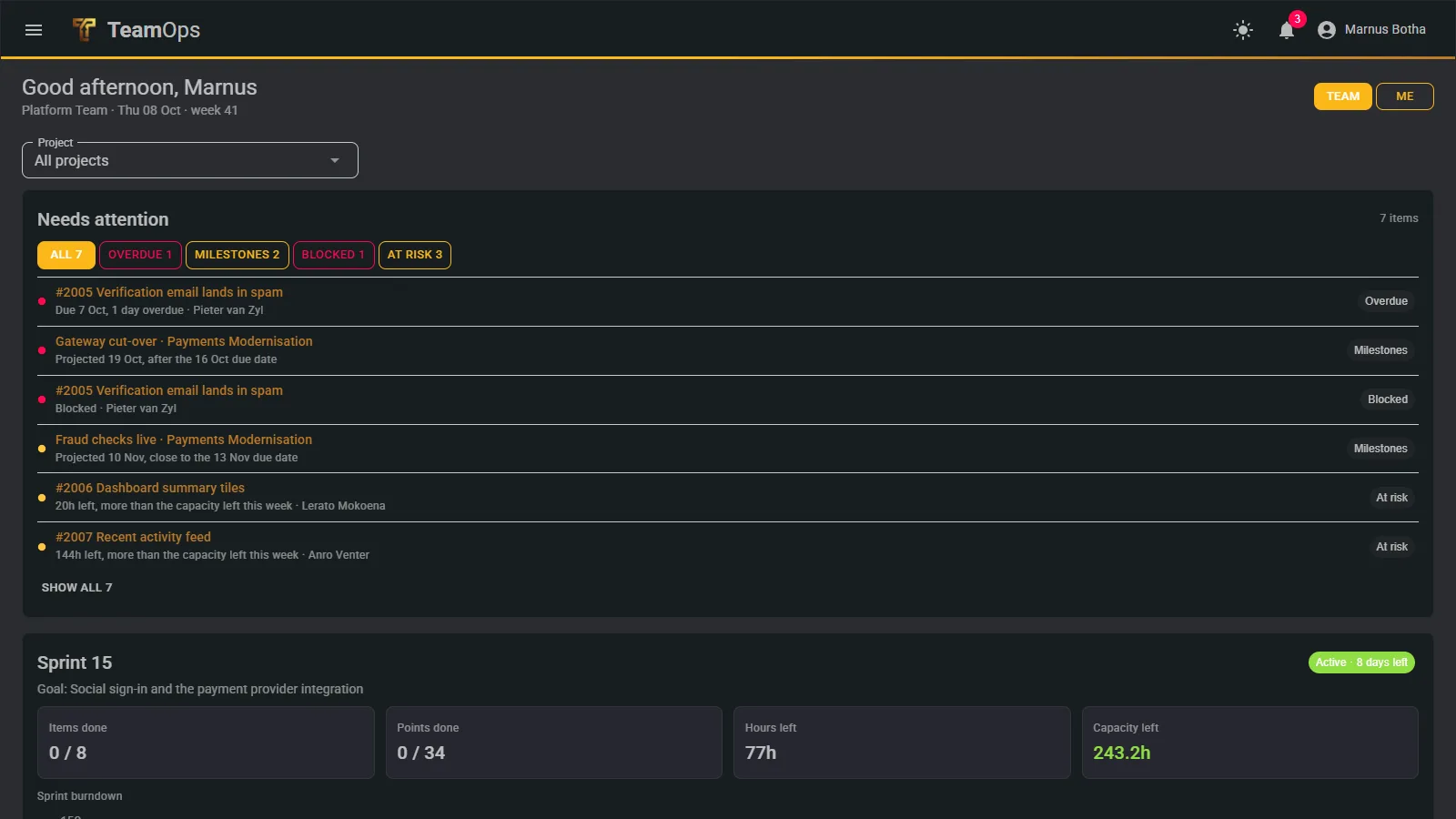The height and width of the screenshot is (819, 1456).
Task: Click 'Projected 19 Oct, after the 16 Oct due date'
Action: pyautogui.click(x=167, y=359)
